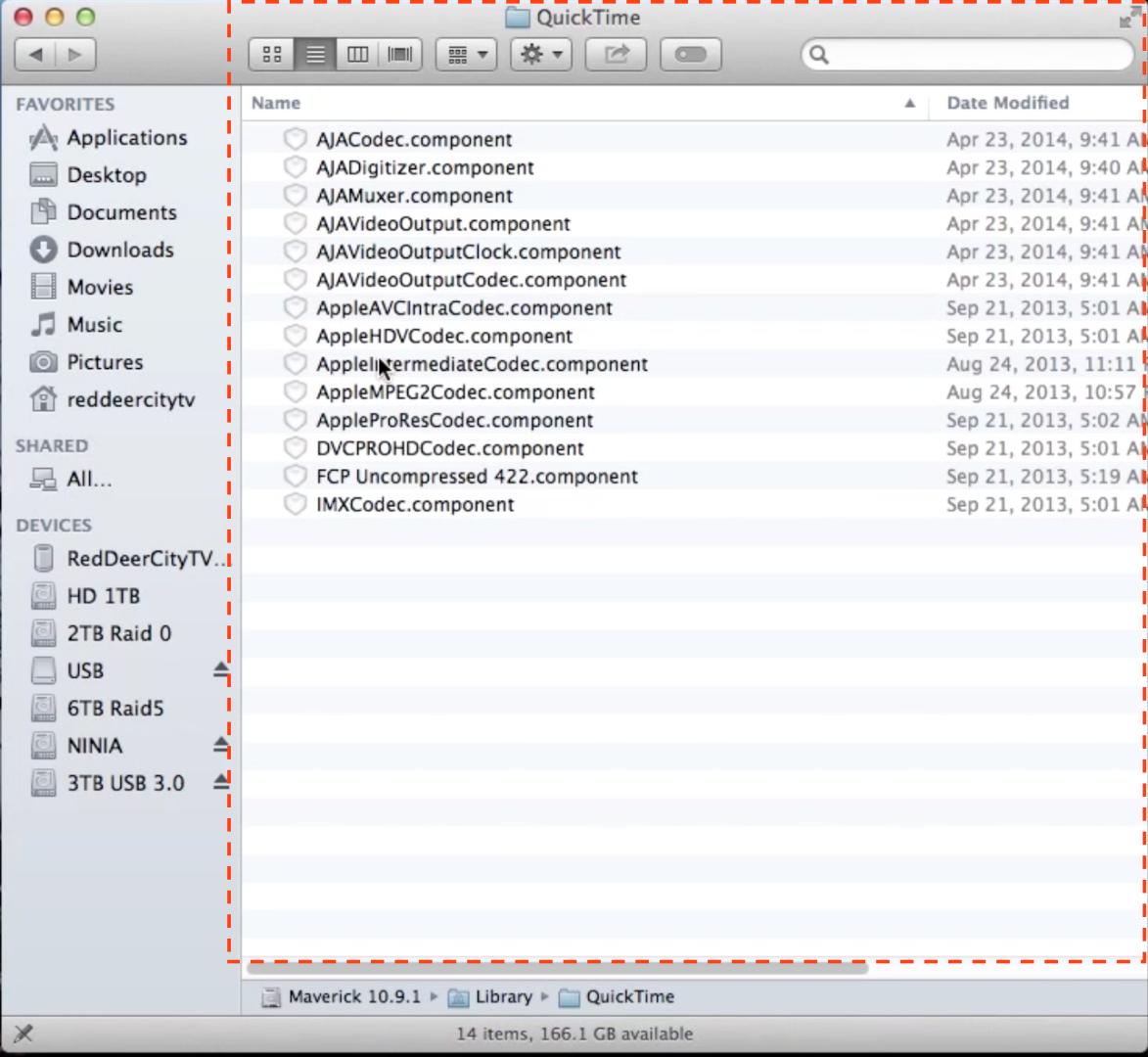Open the item arrangement dropdown
1148x1057 pixels.
(x=467, y=54)
